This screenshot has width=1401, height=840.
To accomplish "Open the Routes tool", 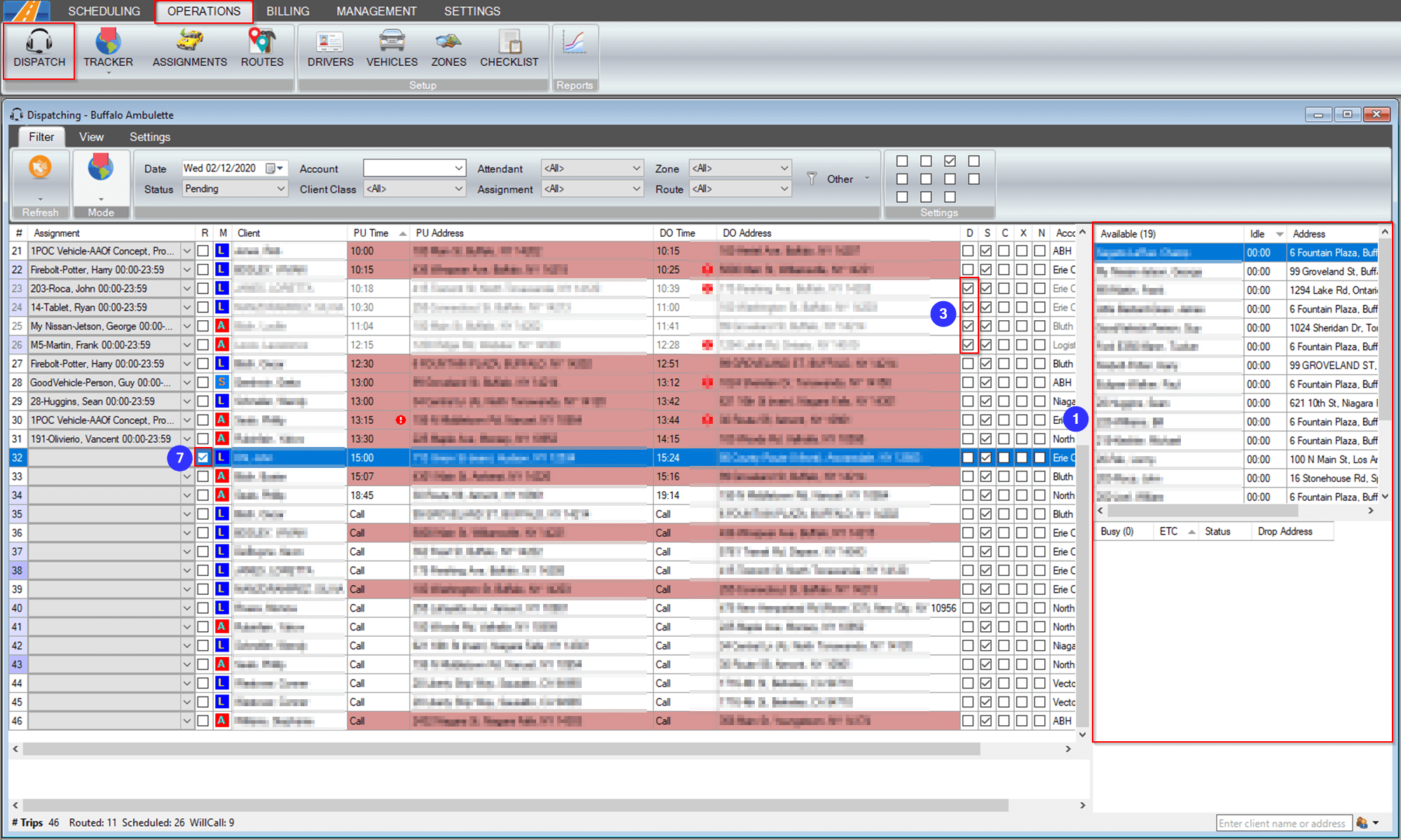I will point(262,49).
